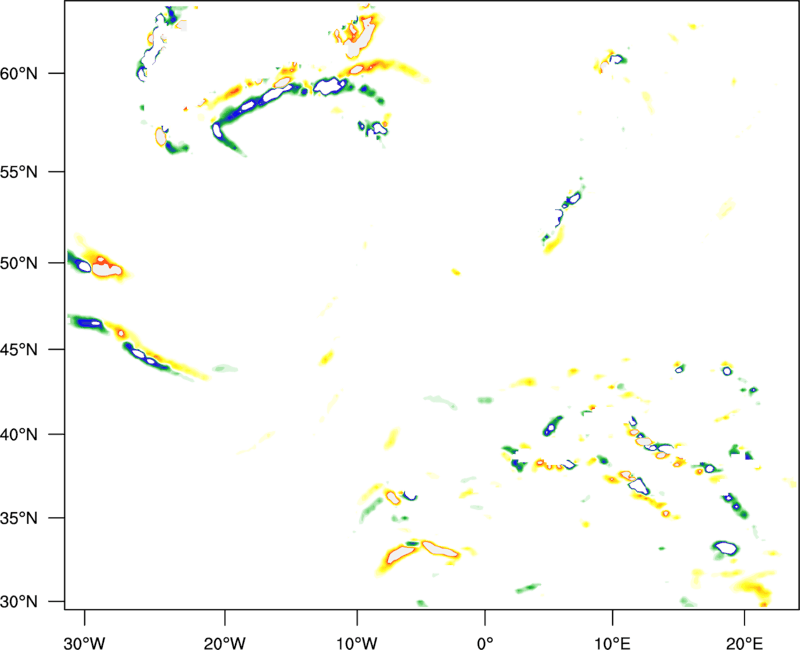Screen dimensions: 800x650
Task: Click the 60°N latitude label
Action: pyautogui.click(x=19, y=73)
